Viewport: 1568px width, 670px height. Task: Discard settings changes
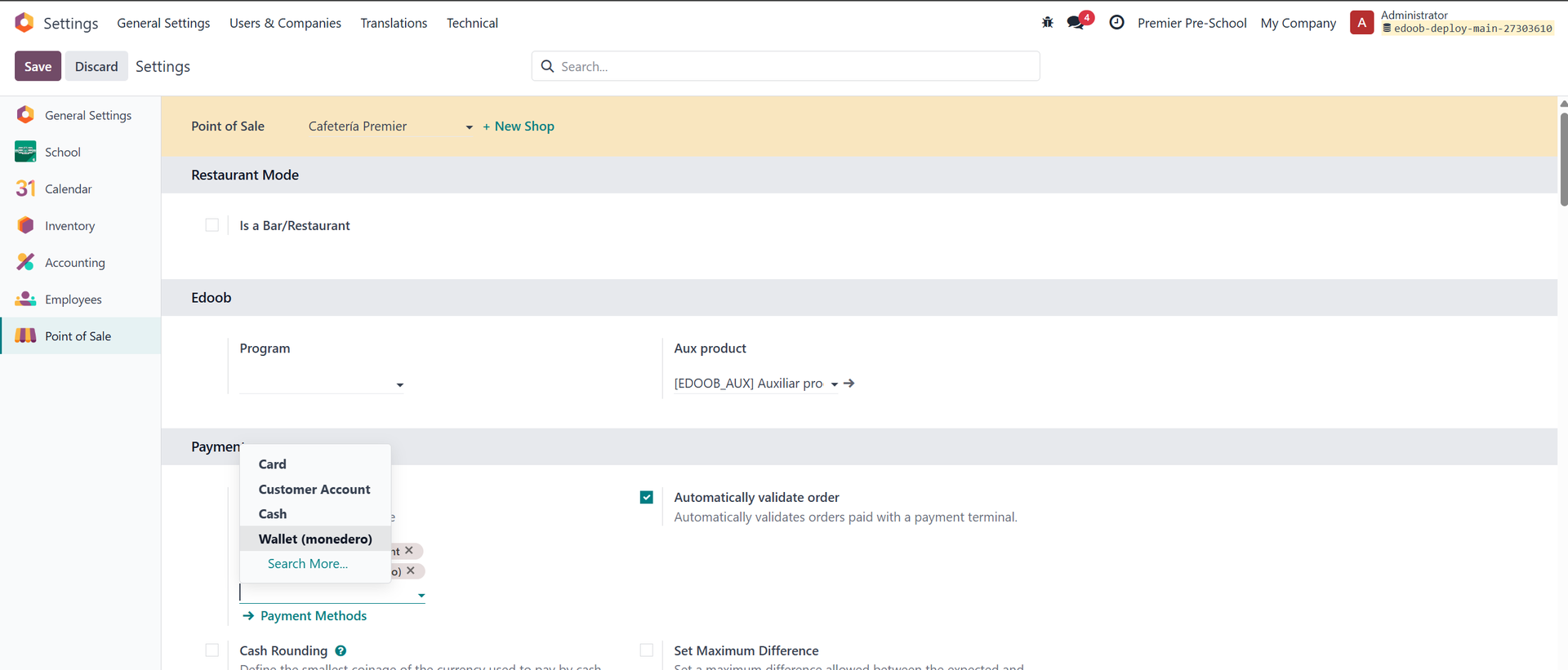[96, 66]
